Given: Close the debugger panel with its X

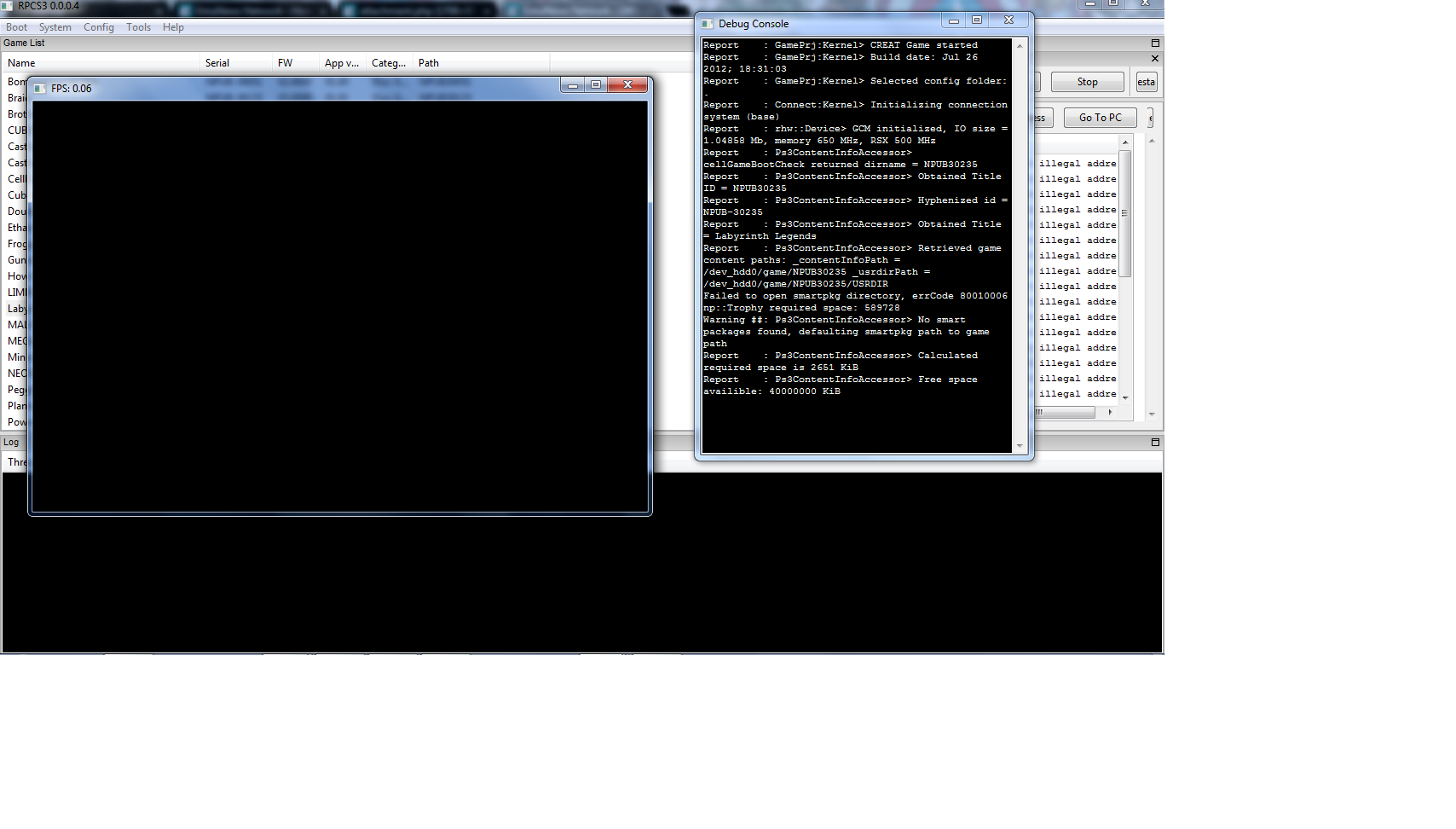Looking at the screenshot, I should click(x=1155, y=59).
